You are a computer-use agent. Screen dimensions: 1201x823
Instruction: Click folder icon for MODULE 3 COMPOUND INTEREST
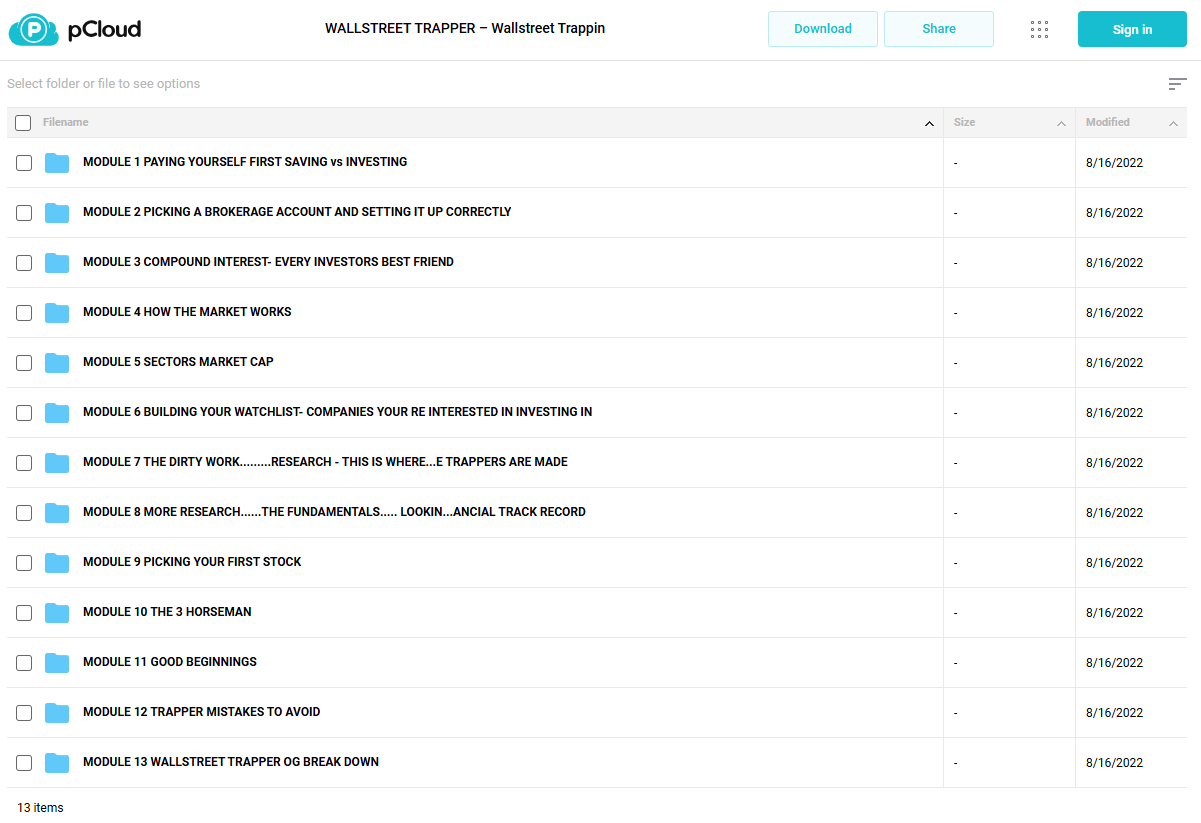click(57, 263)
